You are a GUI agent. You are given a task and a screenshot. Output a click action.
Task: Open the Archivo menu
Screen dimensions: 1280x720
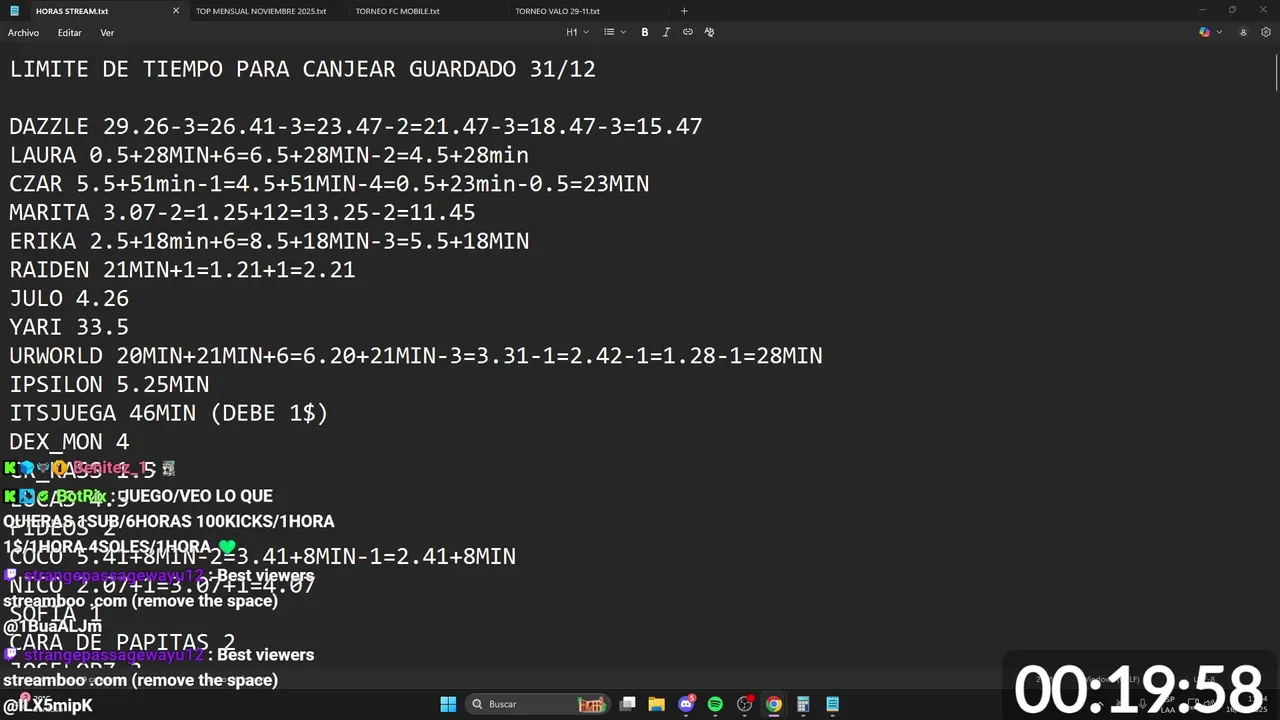pos(23,33)
